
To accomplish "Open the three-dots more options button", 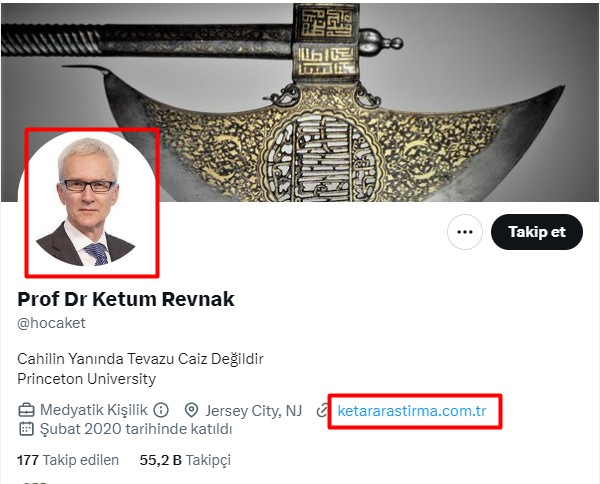I will (465, 232).
